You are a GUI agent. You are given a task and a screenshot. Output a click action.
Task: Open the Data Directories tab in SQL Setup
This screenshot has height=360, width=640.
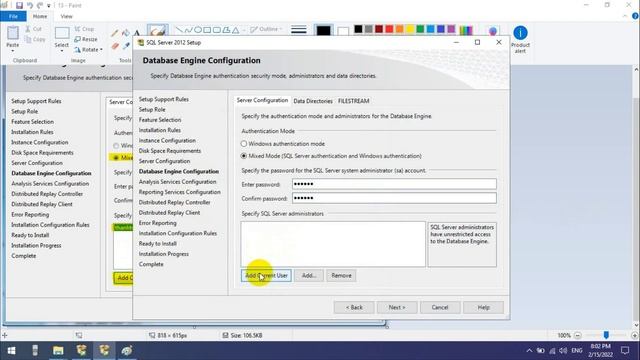pyautogui.click(x=313, y=101)
